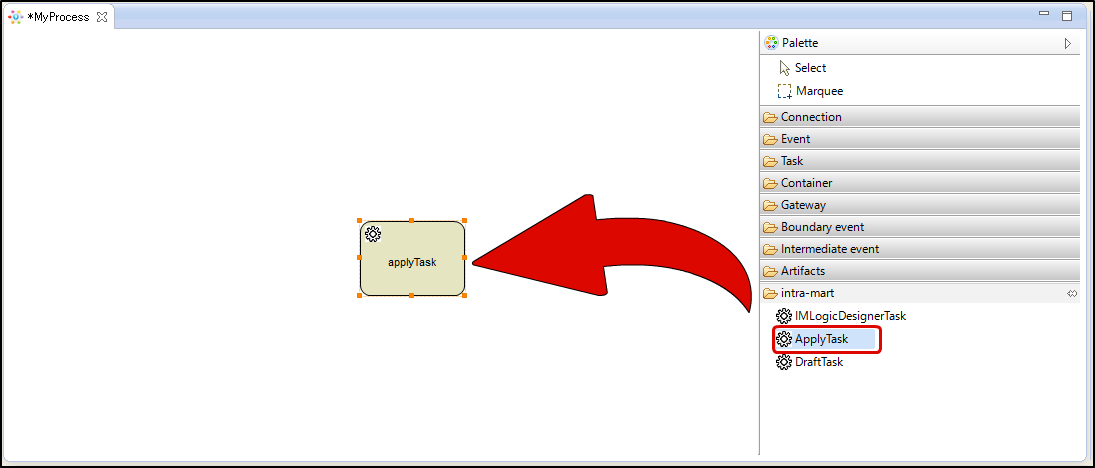Expand the Gateway palette drawer

point(920,205)
